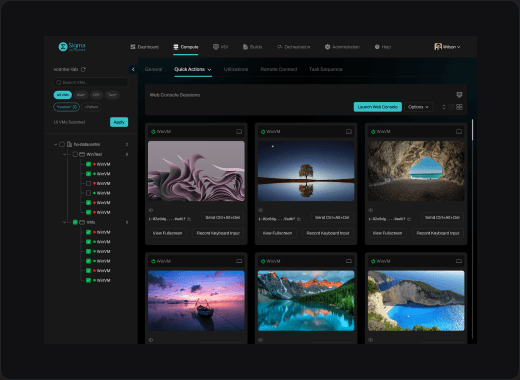Open the Administration section

[342, 47]
